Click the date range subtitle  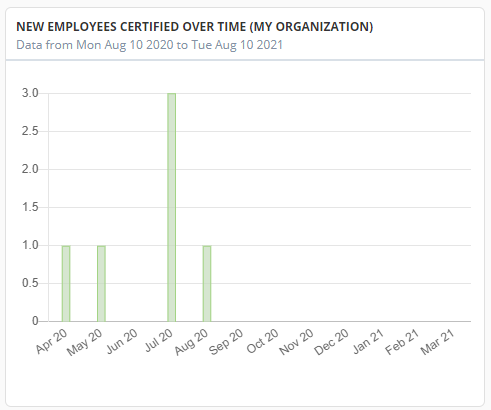pos(149,45)
